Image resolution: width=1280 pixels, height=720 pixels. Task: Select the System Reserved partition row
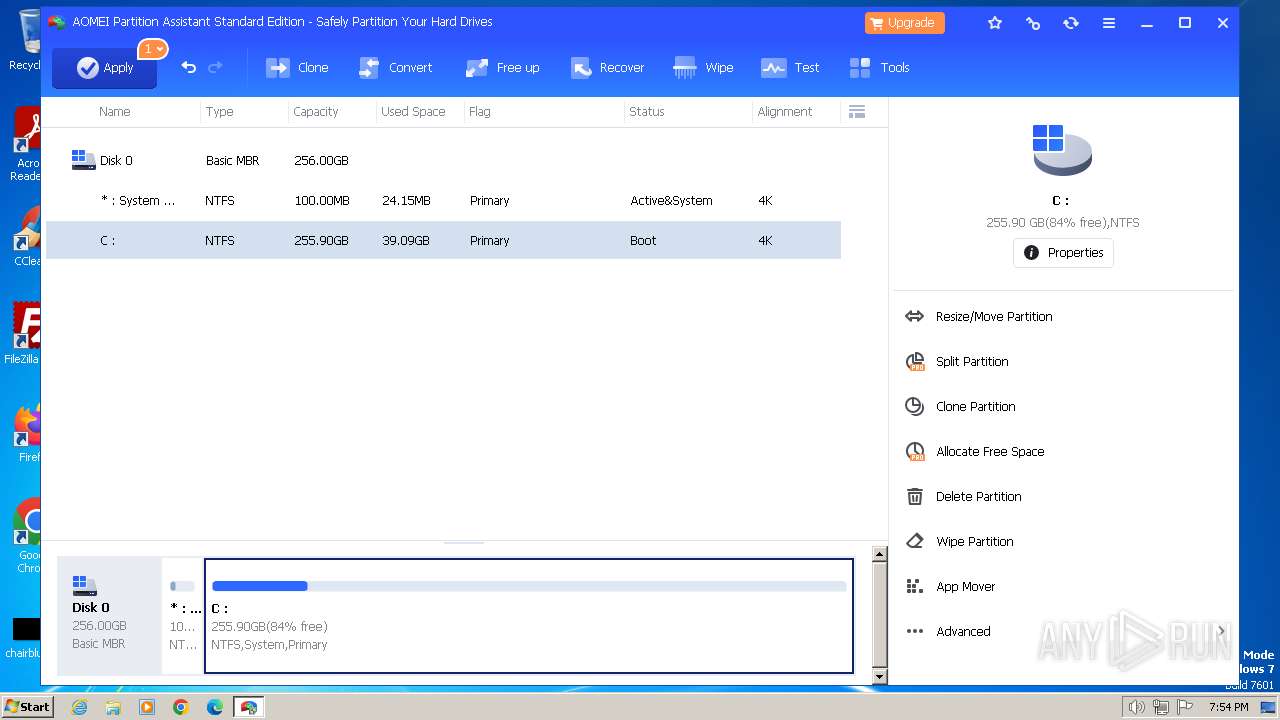(443, 200)
